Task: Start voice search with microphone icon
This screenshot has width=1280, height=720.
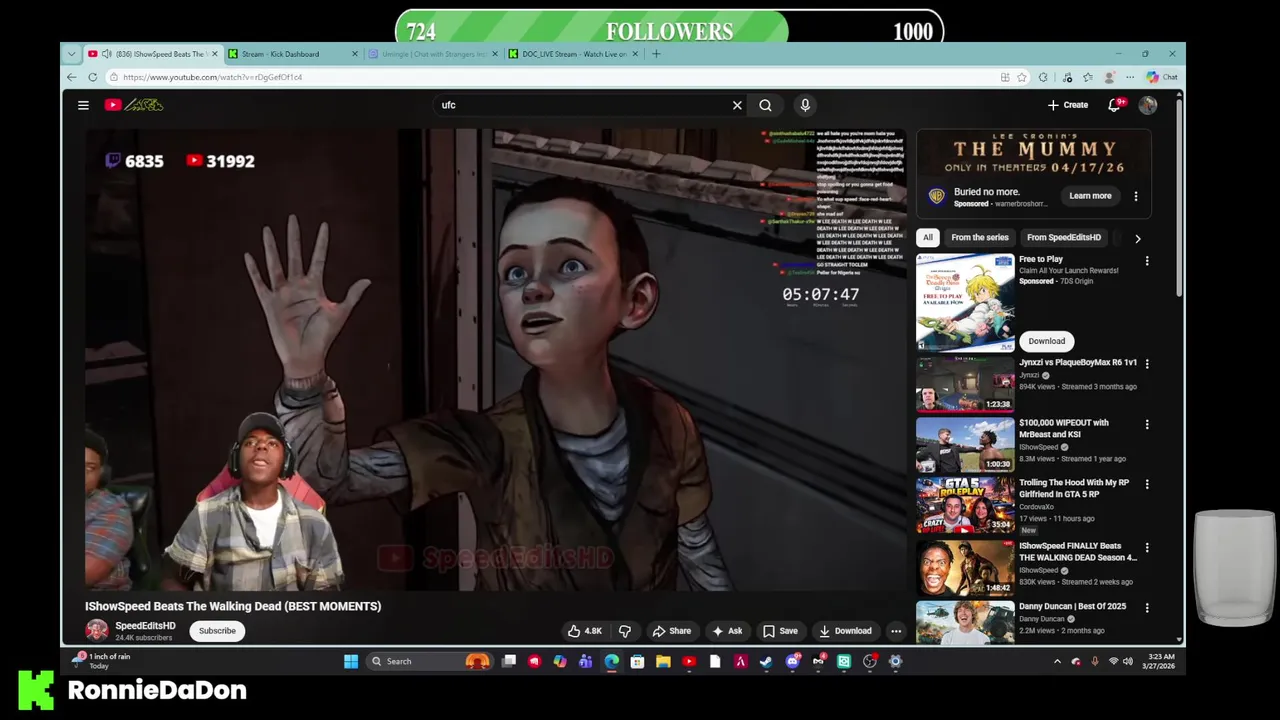Action: (x=805, y=105)
